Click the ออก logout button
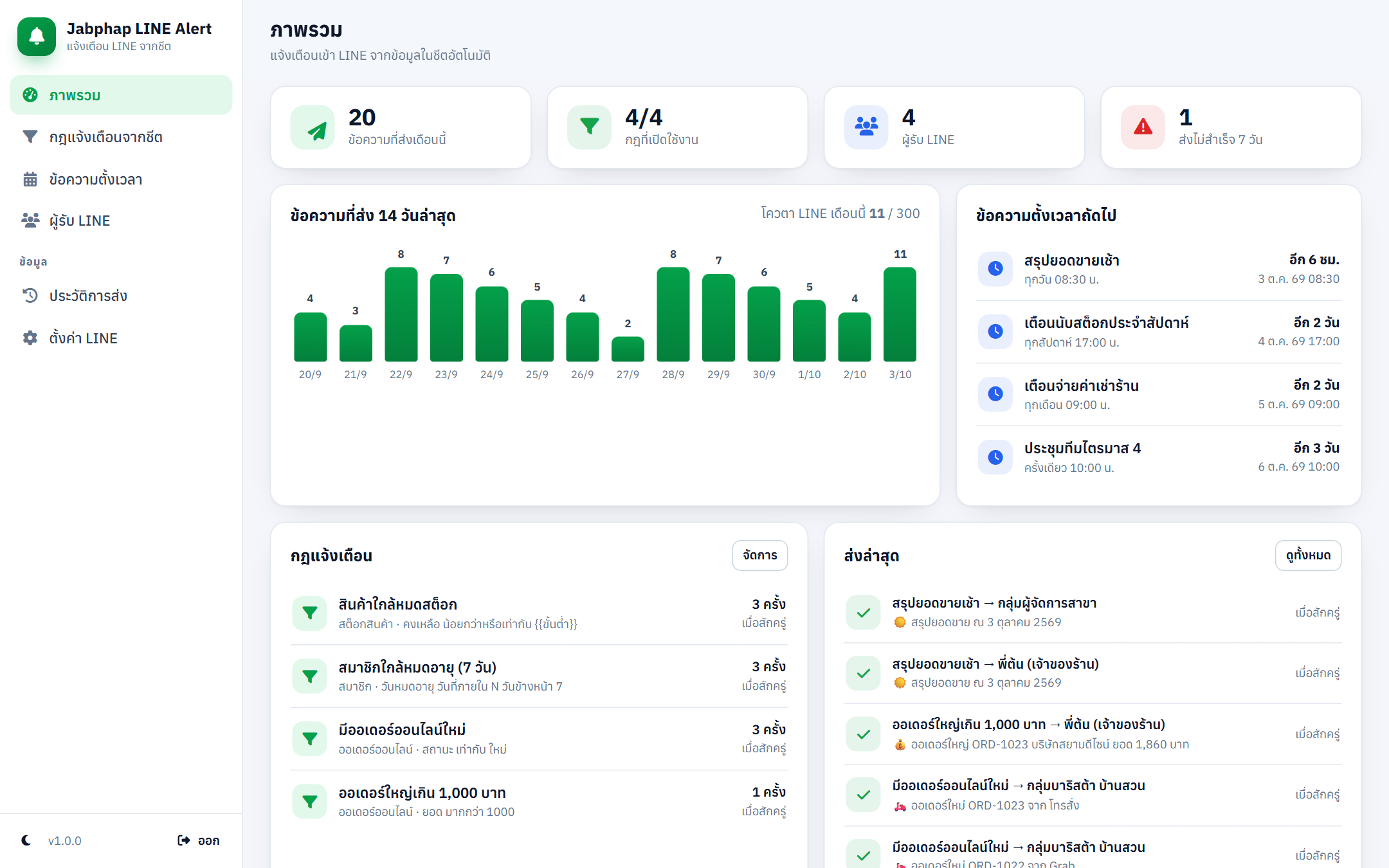Image resolution: width=1389 pixels, height=868 pixels. [x=199, y=840]
